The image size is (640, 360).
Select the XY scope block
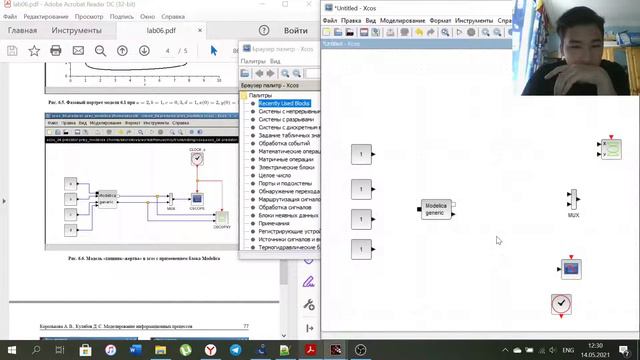point(611,149)
